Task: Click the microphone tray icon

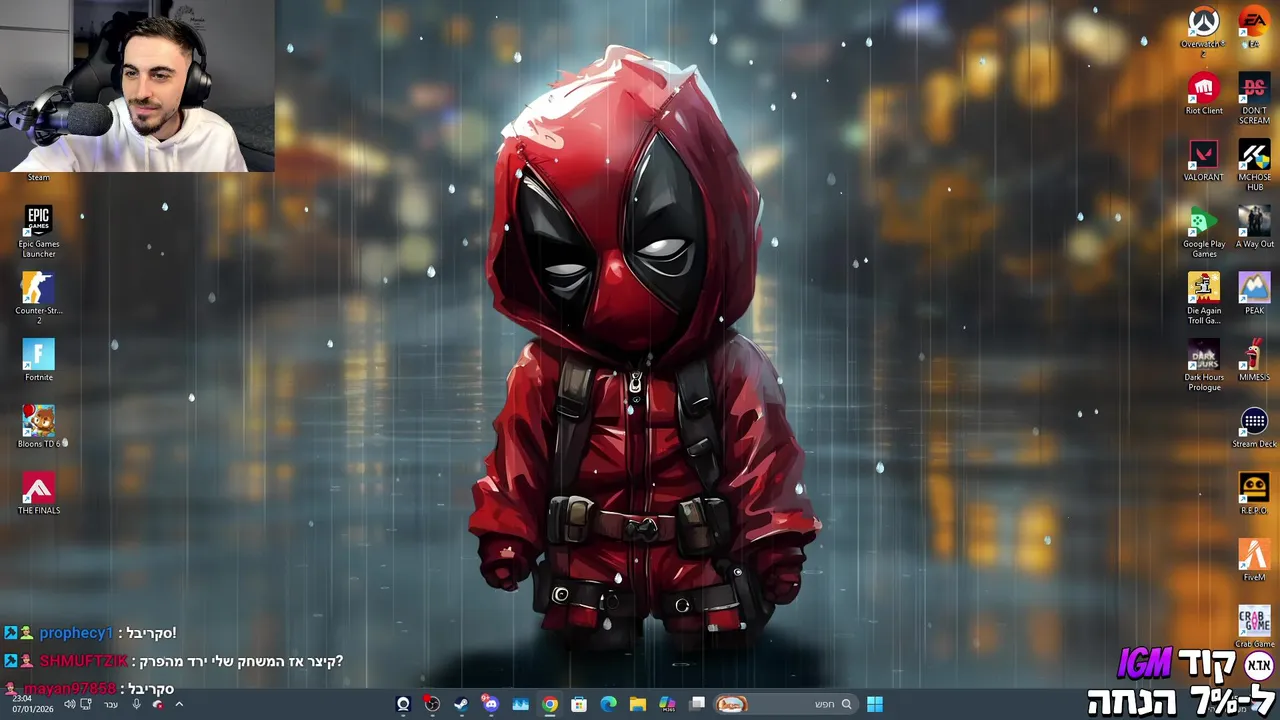Action: point(137,704)
